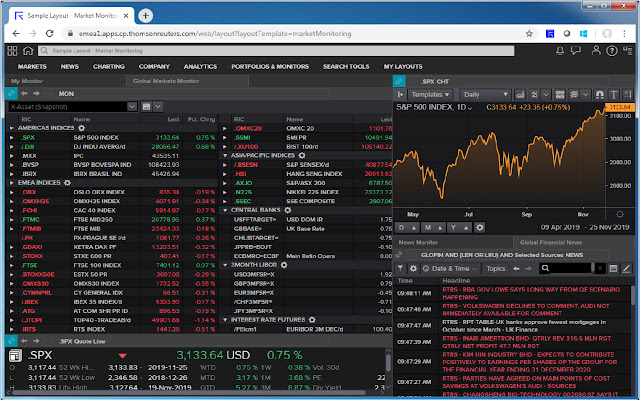Select the text annotation T tool
Image resolution: width=640 pixels, height=400 pixels.
[x=613, y=95]
